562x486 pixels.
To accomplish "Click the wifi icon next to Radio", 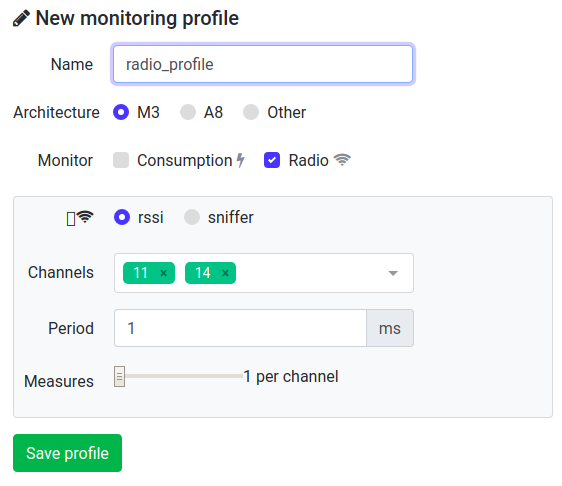I will click(x=342, y=160).
